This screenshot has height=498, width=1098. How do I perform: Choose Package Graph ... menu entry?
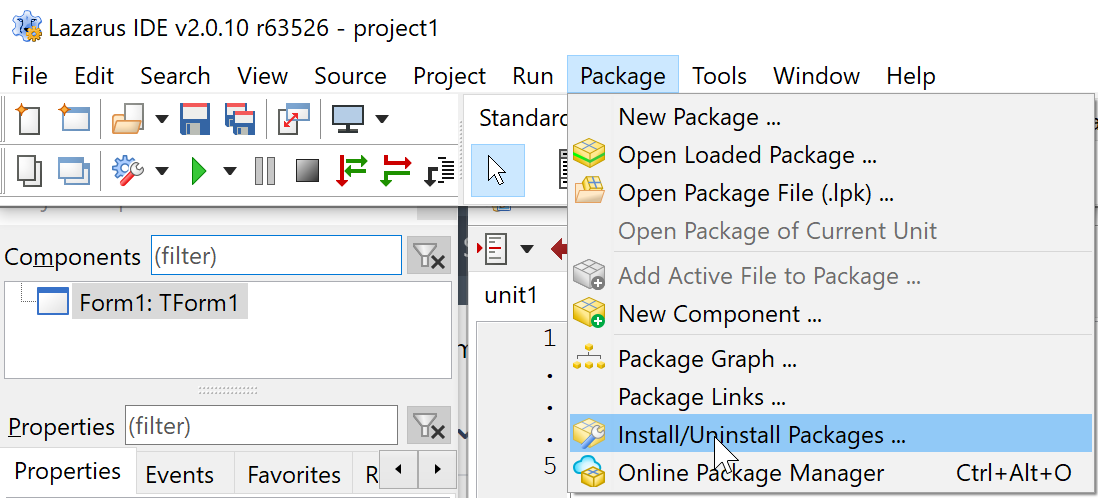(830, 359)
